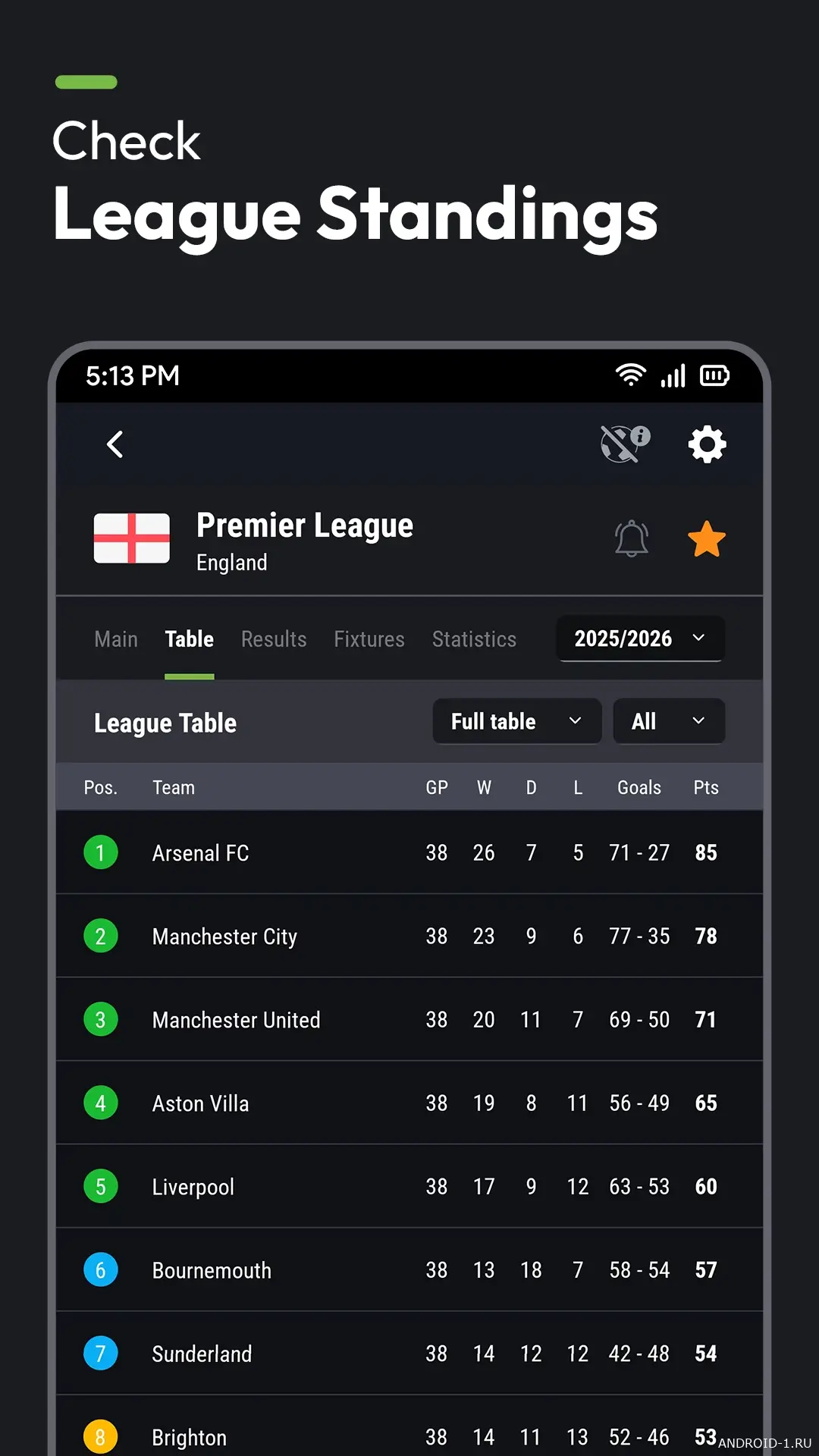Open Manchester City team entry
Screen dimensions: 819x1456
224,937
